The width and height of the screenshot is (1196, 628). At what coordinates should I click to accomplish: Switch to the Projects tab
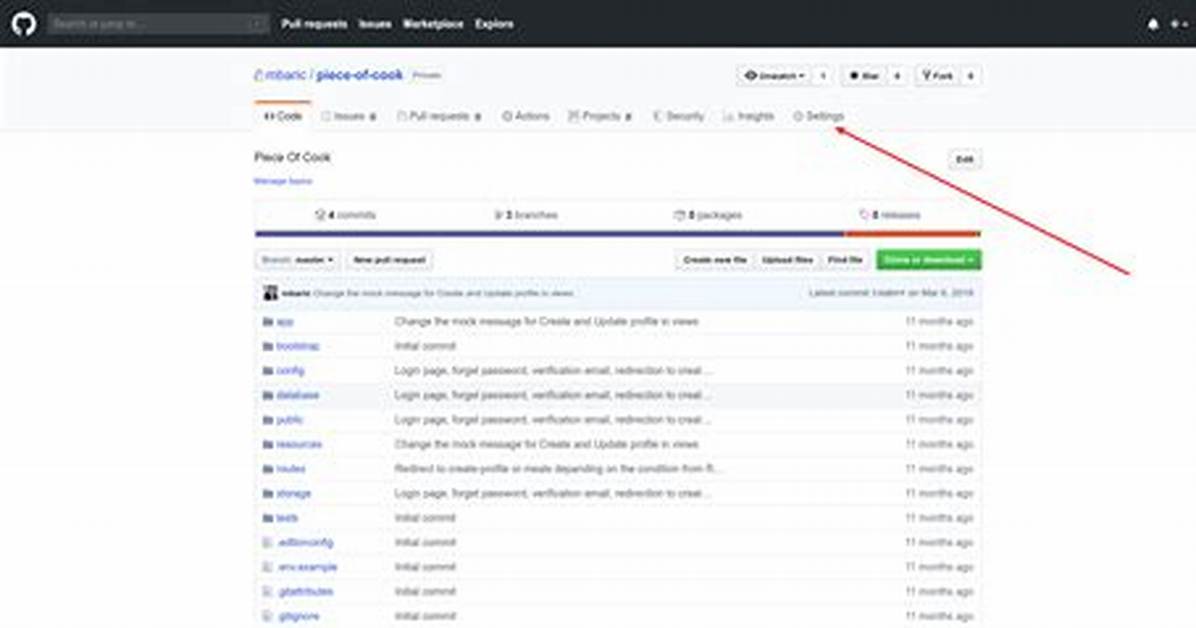tap(600, 116)
